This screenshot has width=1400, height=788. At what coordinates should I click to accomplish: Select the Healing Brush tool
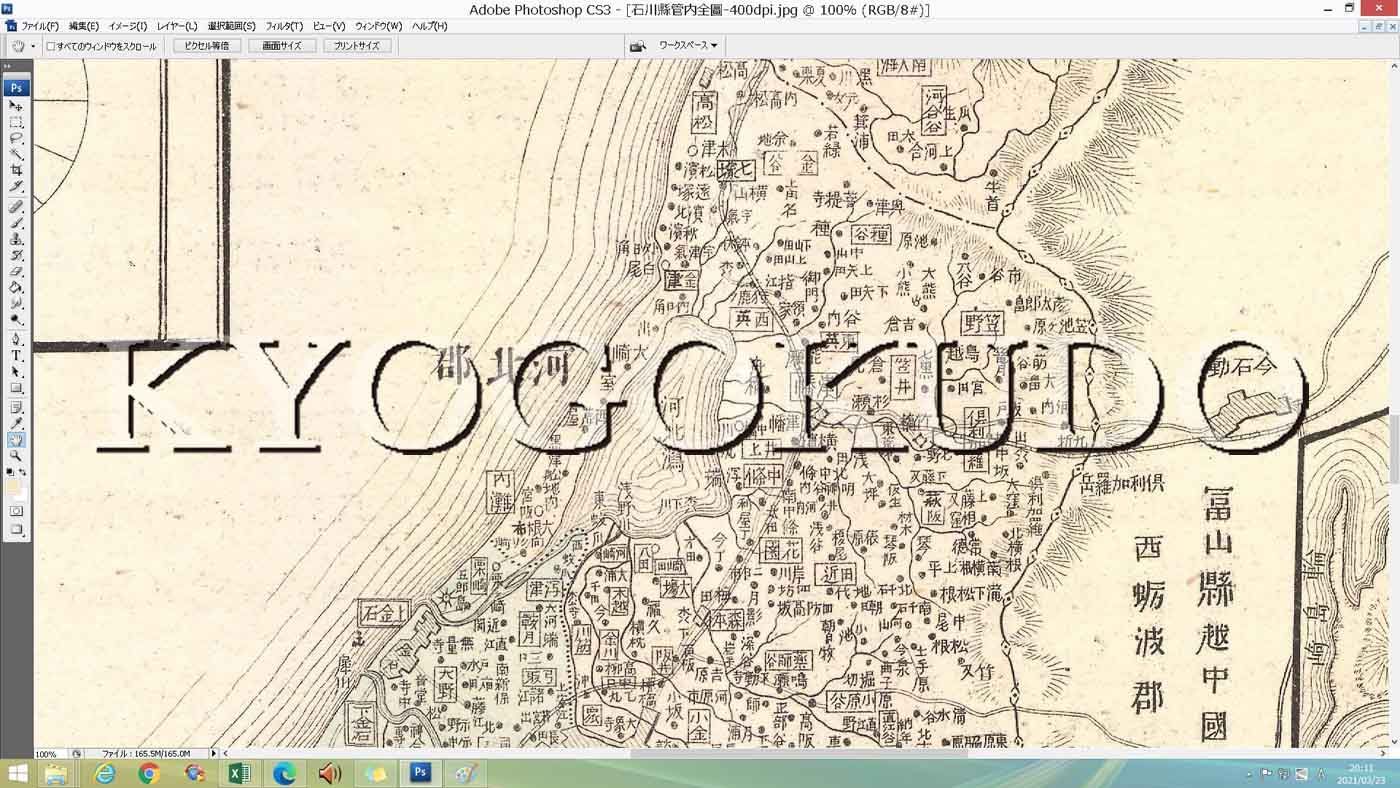[16, 207]
